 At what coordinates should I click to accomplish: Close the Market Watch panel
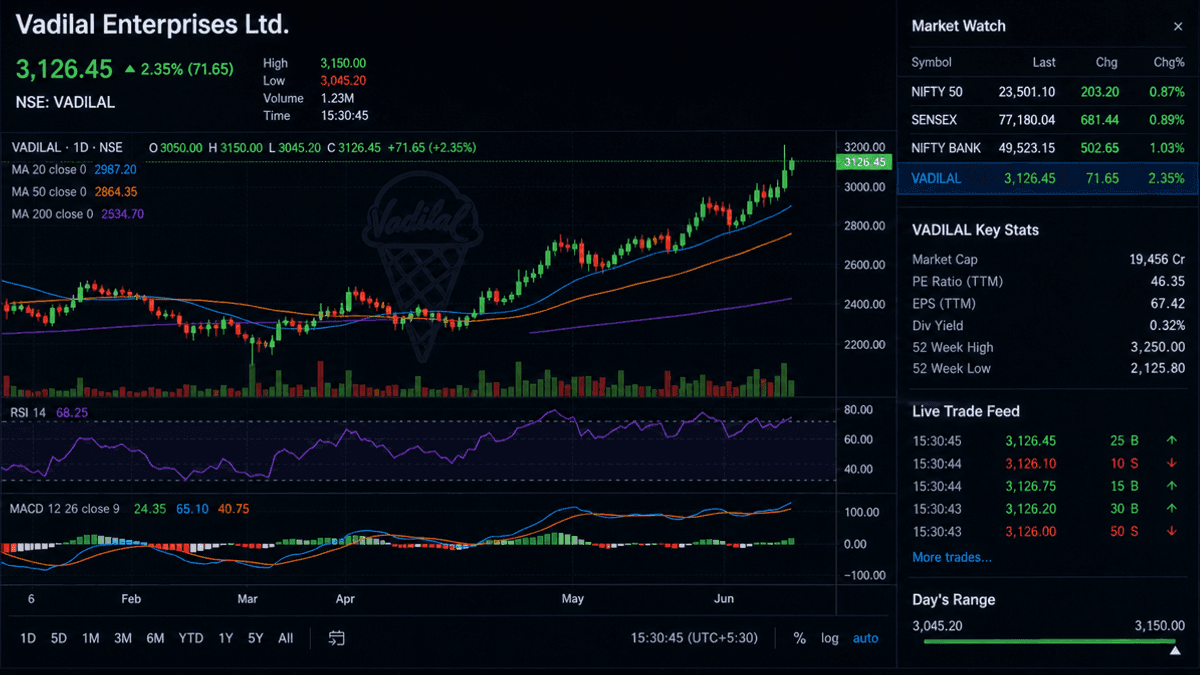click(1177, 26)
